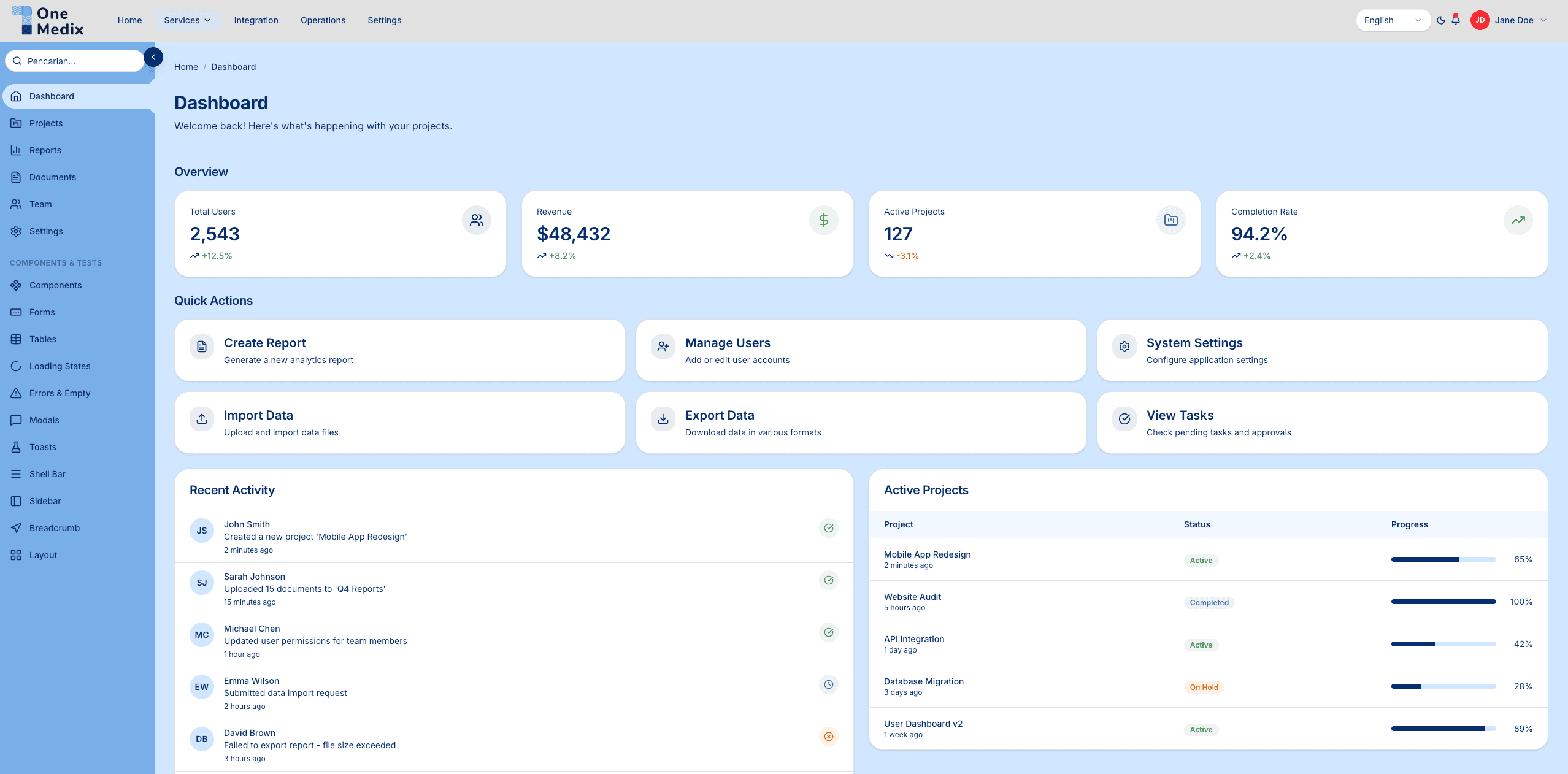Viewport: 1568px width, 774px height.
Task: Open the Breadcrumb component in sidebar
Action: pyautogui.click(x=55, y=527)
